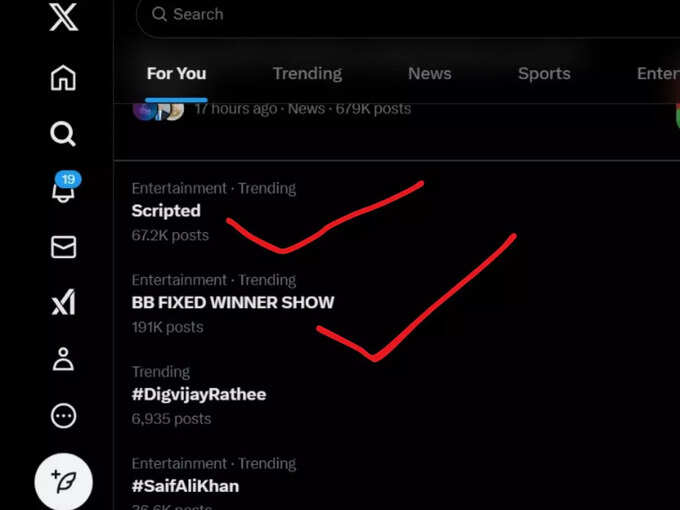Switch to the Sports tab

point(544,74)
